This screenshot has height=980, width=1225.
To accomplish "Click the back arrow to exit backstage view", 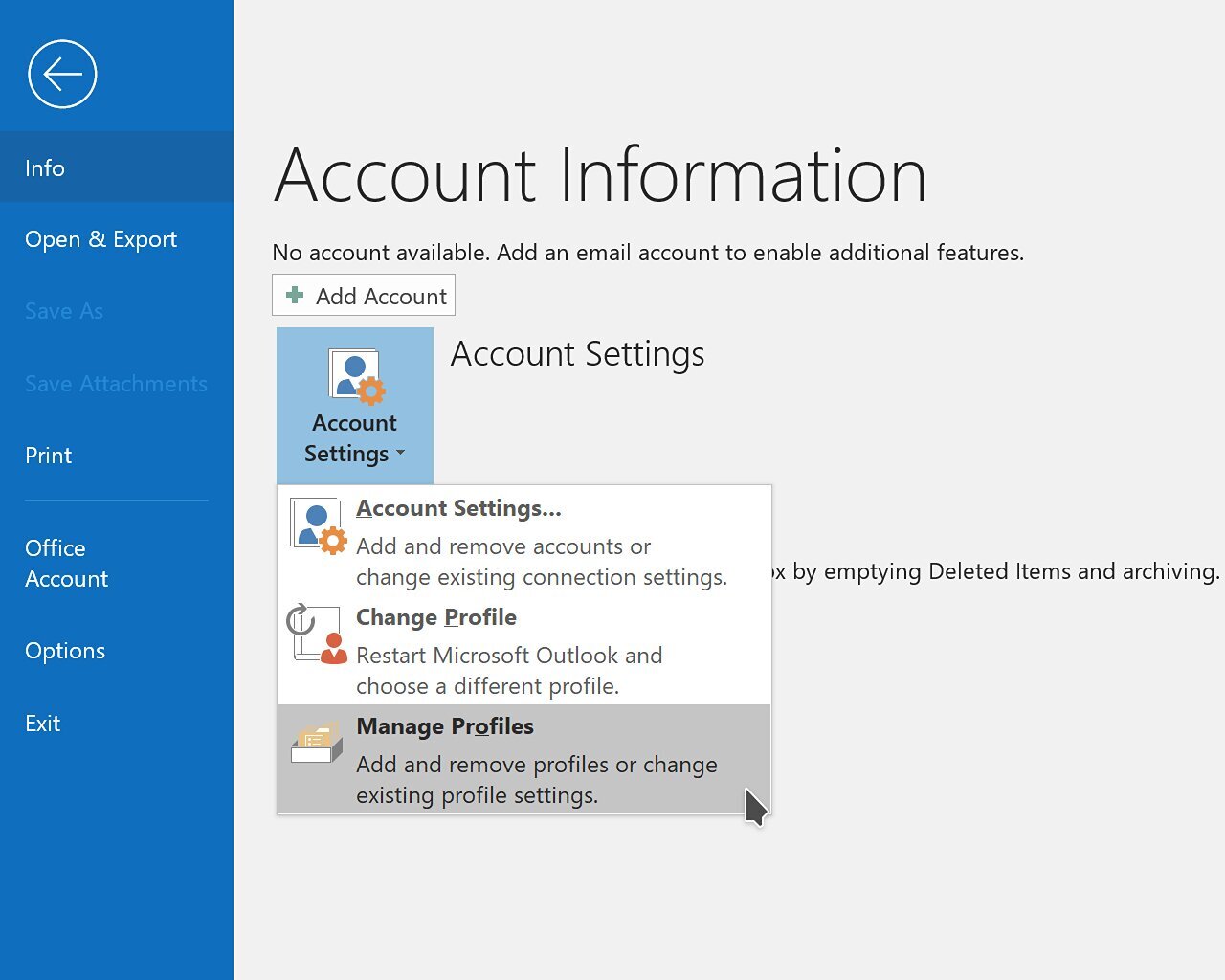I will pyautogui.click(x=61, y=73).
